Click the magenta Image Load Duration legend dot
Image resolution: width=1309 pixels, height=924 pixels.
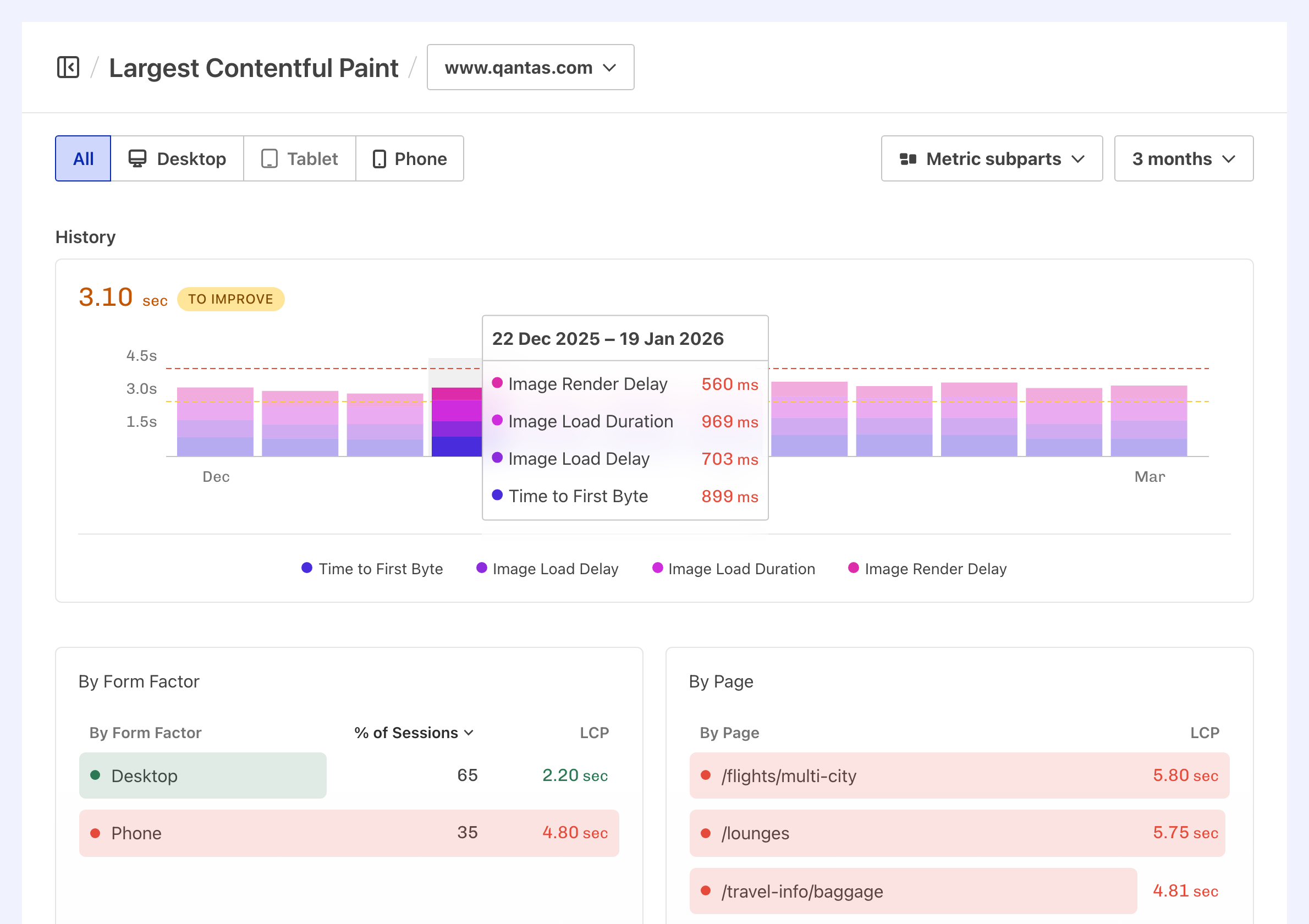click(x=658, y=568)
